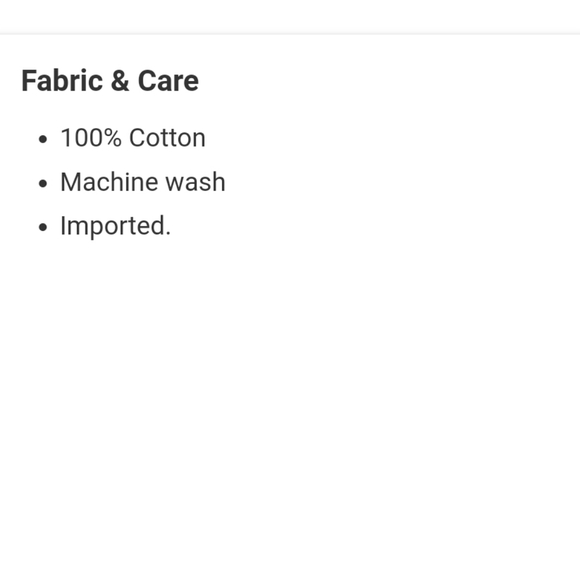This screenshot has width=580, height=579.
Task: Click the word wash
Action: [x=195, y=182]
